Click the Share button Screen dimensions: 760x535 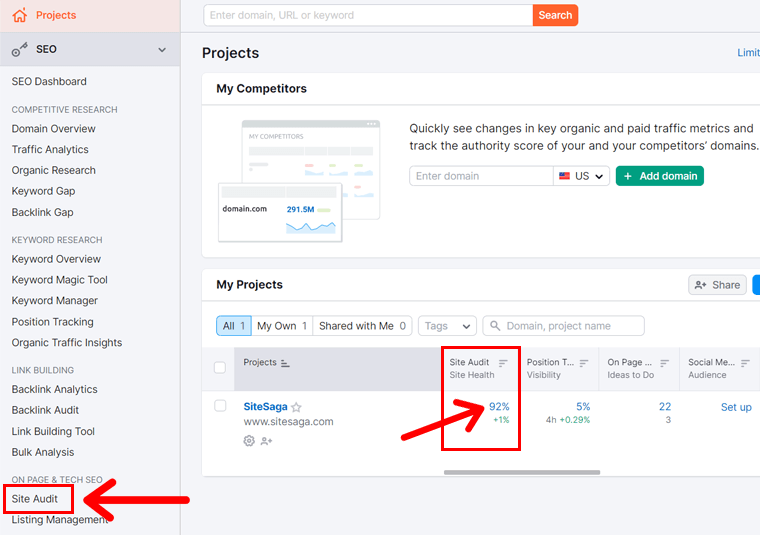[717, 285]
